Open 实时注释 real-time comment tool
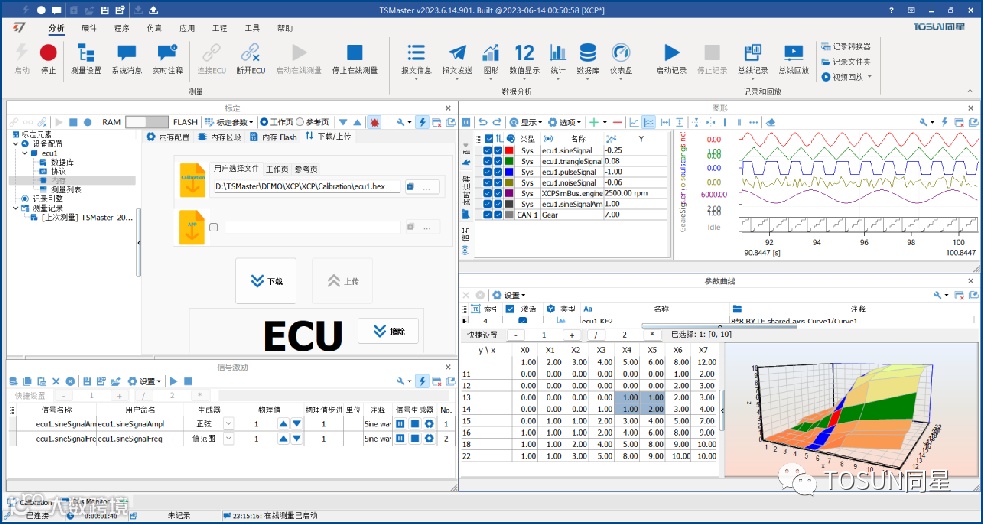This screenshot has width=983, height=524. click(167, 59)
